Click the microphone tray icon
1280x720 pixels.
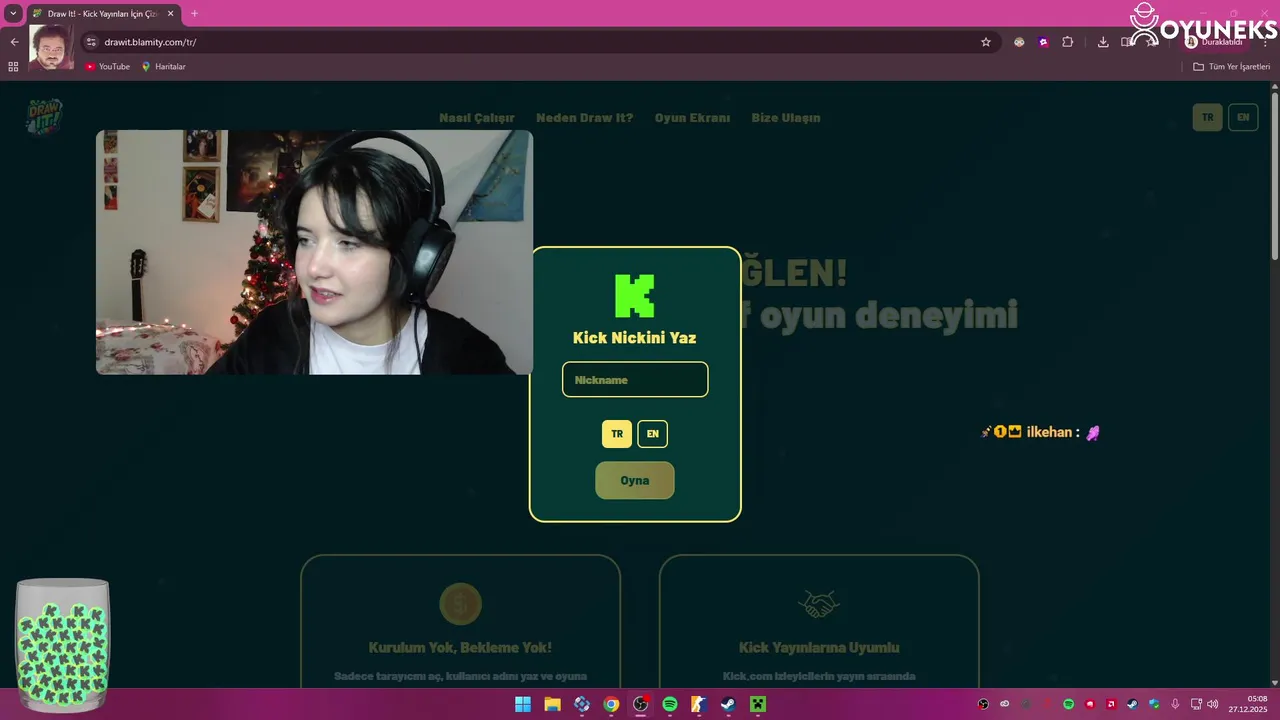tap(1175, 704)
